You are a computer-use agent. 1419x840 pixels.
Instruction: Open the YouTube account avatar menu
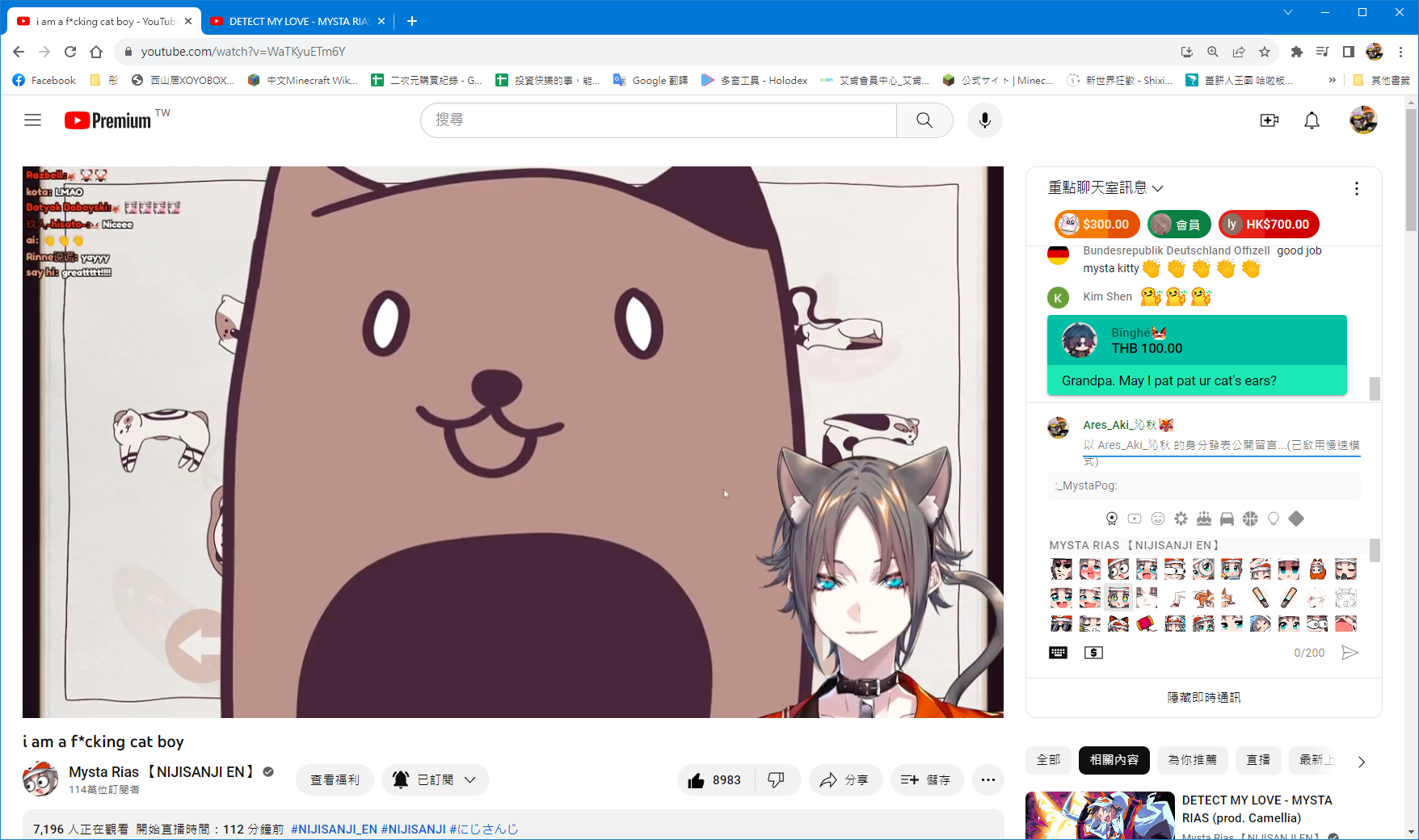pos(1363,120)
